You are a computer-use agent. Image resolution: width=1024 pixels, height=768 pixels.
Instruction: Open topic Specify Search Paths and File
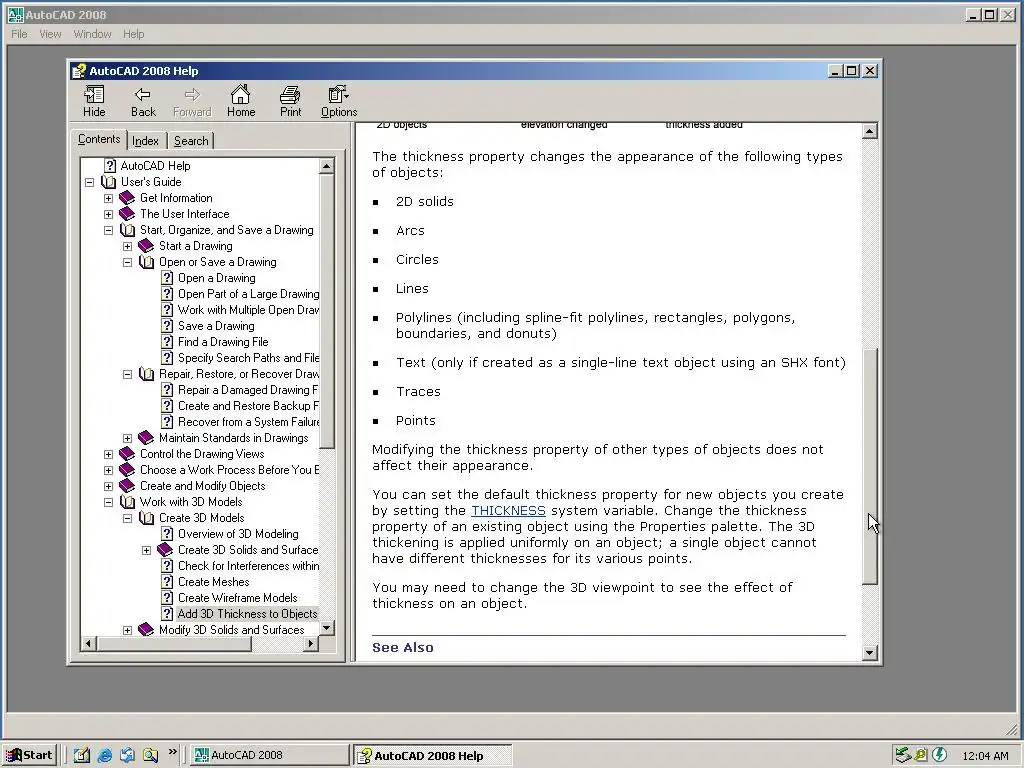[x=248, y=358]
